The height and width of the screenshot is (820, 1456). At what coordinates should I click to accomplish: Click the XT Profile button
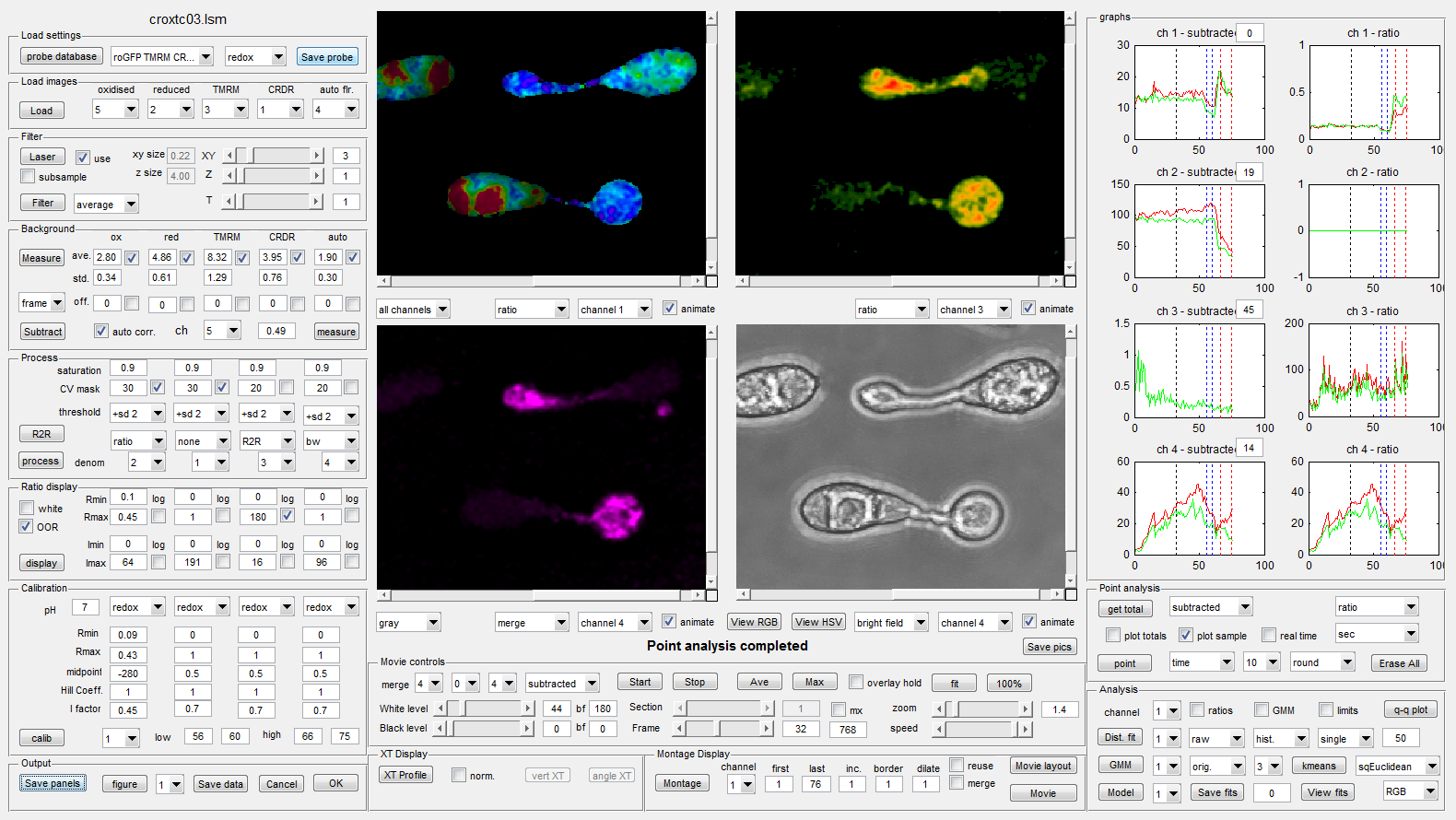click(x=405, y=775)
